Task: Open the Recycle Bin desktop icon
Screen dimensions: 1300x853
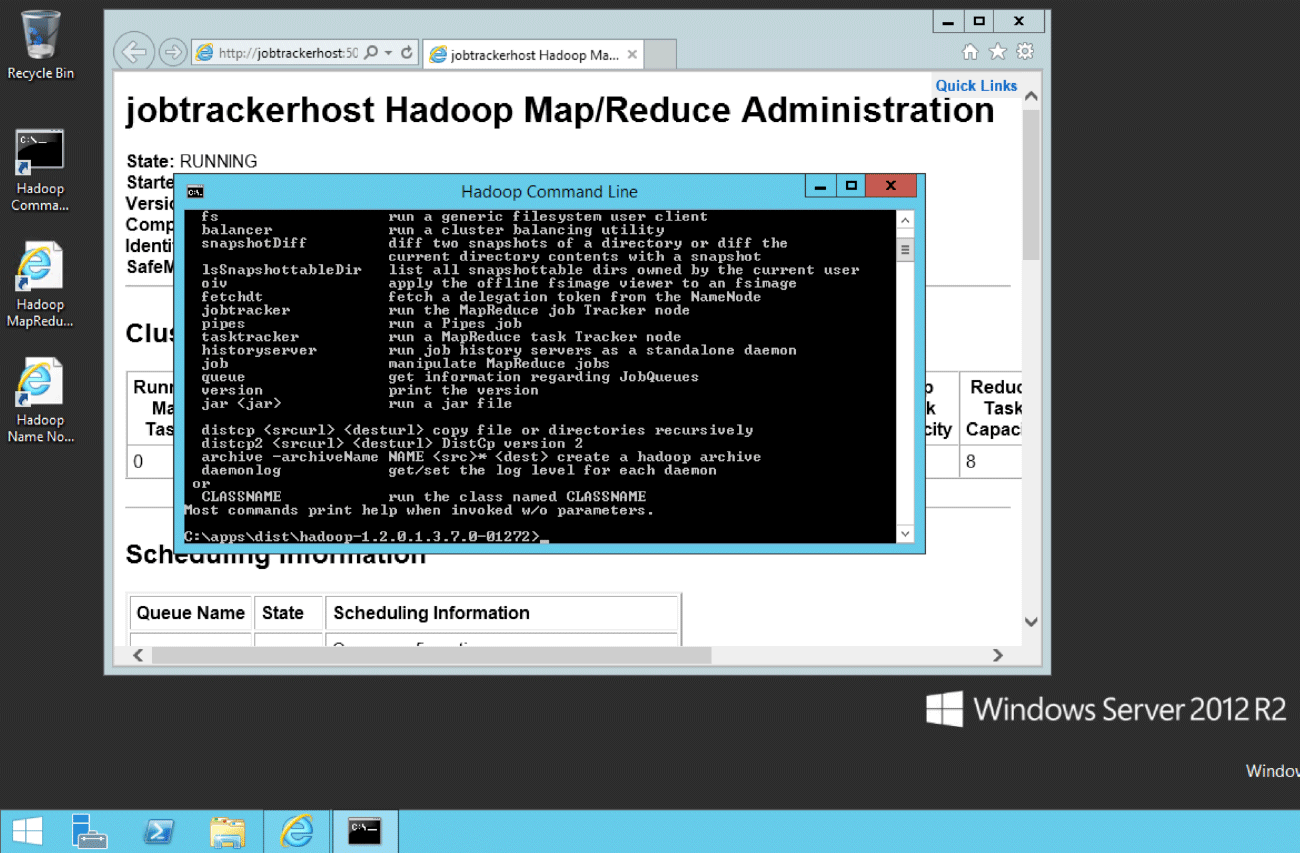Action: (40, 45)
